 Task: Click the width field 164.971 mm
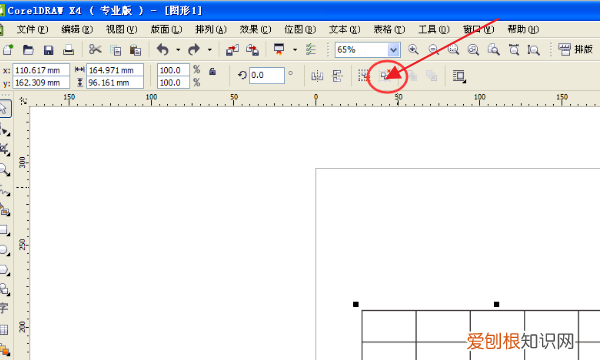[115, 70]
